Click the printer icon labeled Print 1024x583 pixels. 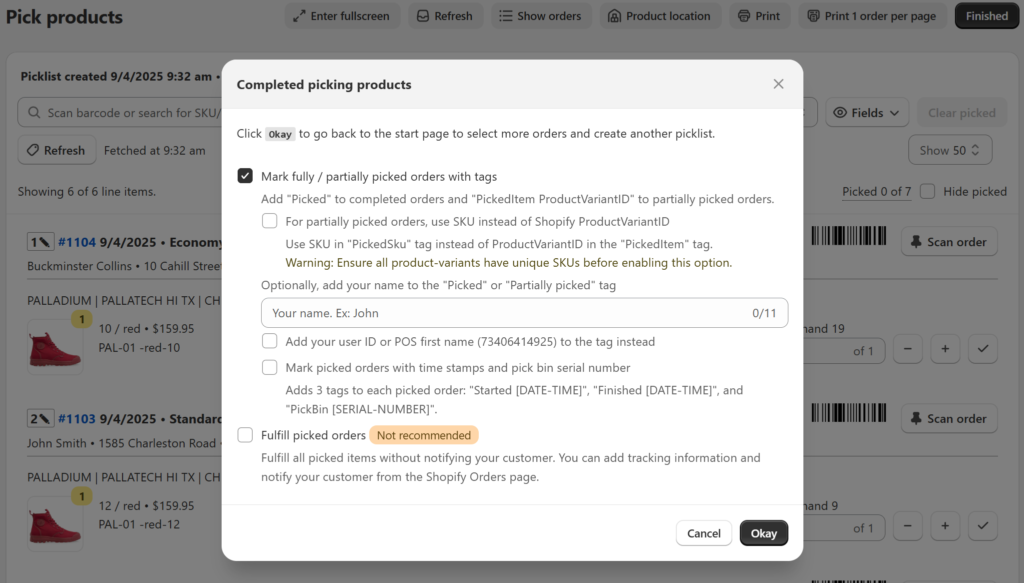pos(744,16)
